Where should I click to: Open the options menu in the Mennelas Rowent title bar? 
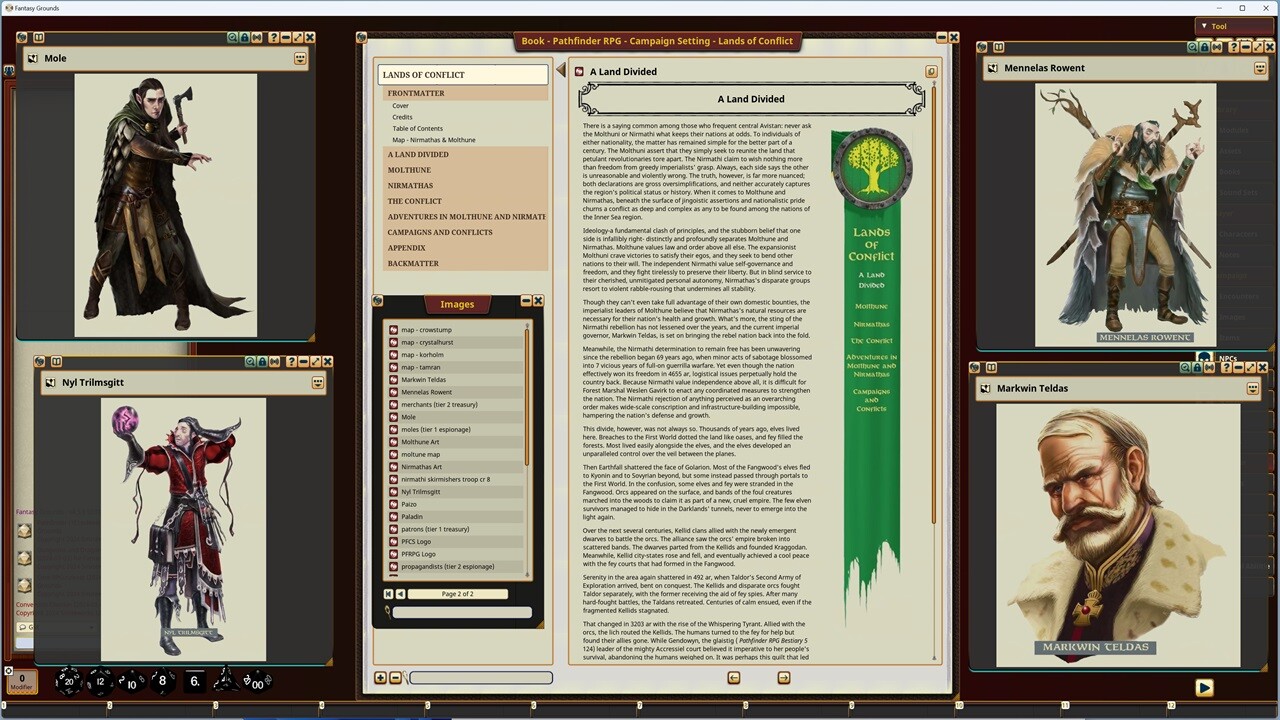pos(1259,68)
